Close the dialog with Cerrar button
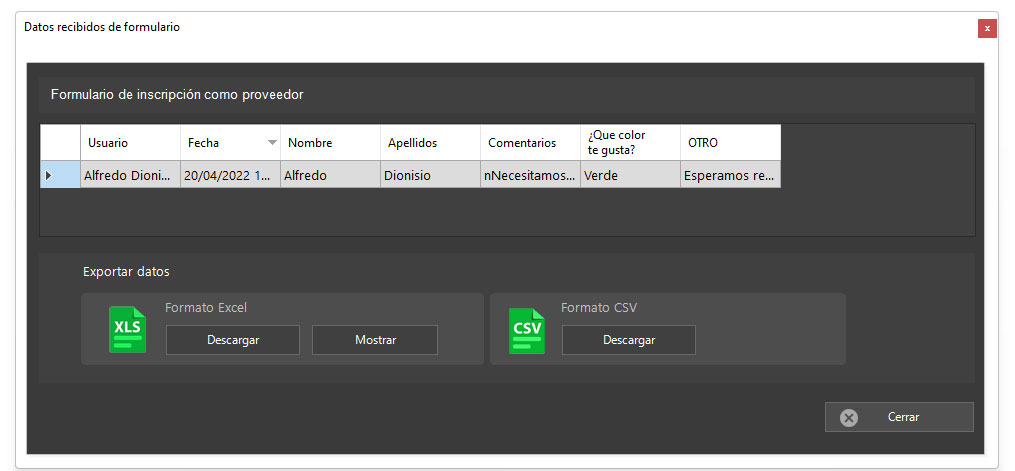The image size is (1015, 471). pos(899,417)
